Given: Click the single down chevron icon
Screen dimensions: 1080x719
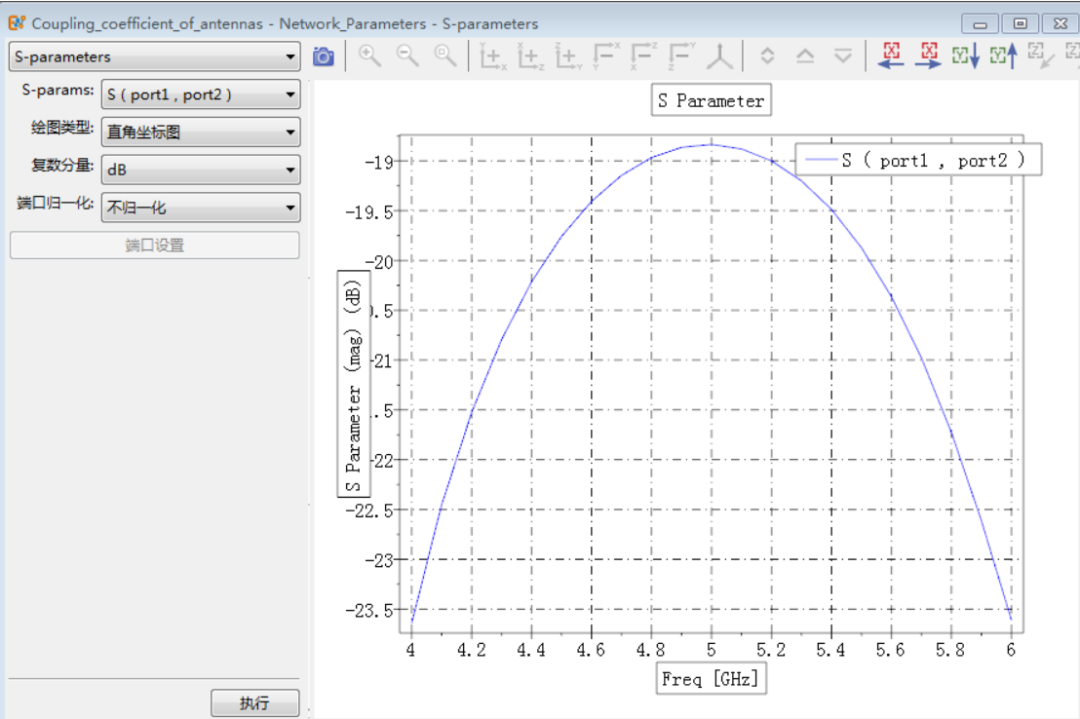Looking at the screenshot, I should click(x=843, y=56).
